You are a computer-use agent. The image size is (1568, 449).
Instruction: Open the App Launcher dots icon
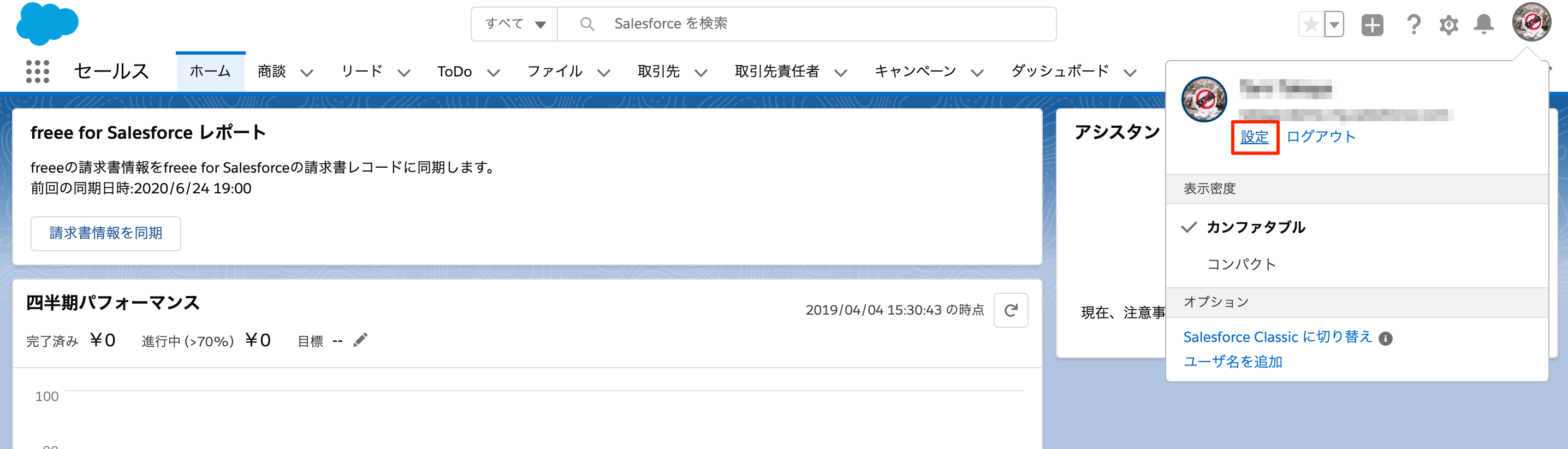(38, 71)
